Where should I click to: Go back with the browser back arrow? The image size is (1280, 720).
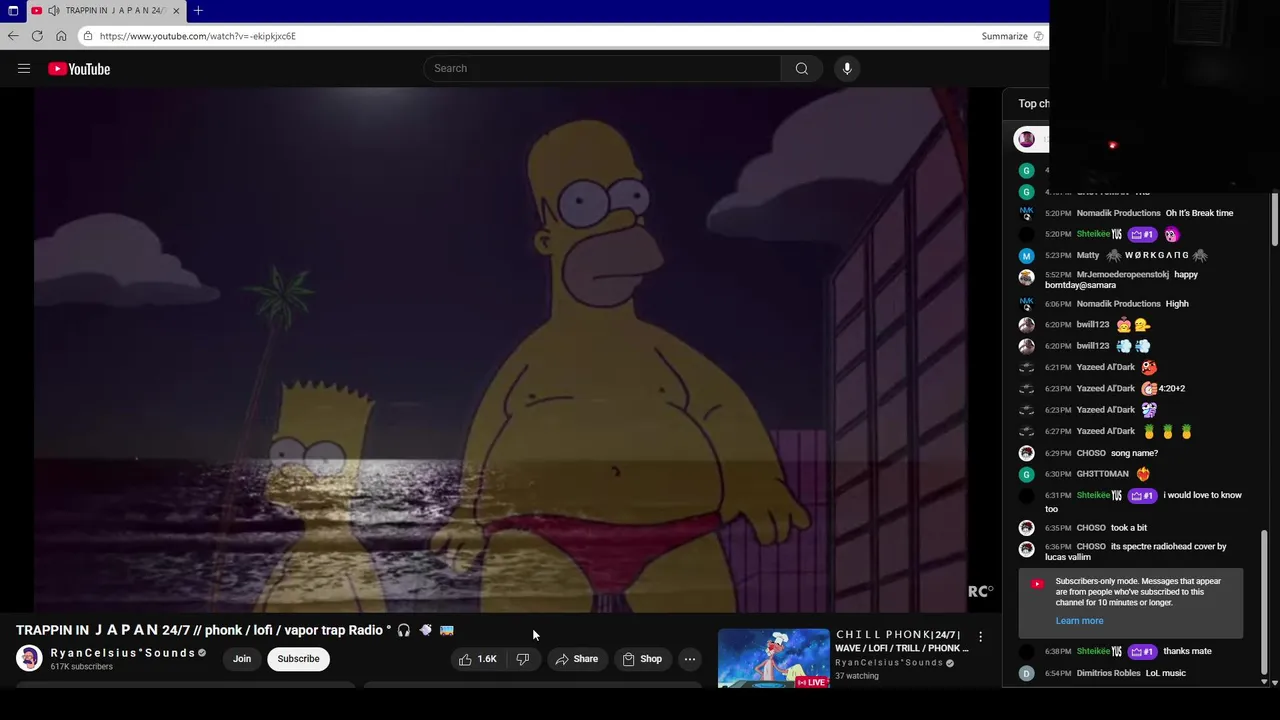coord(13,36)
